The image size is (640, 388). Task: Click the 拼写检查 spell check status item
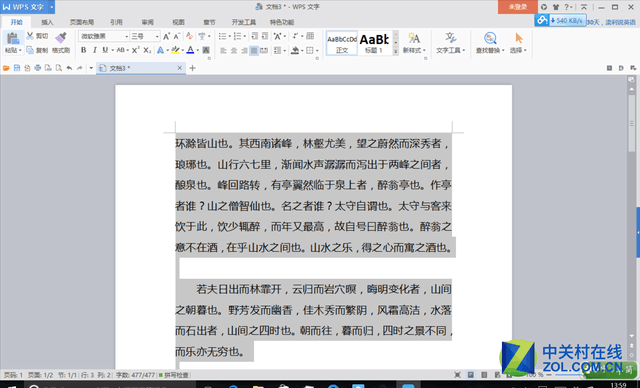tap(174, 375)
